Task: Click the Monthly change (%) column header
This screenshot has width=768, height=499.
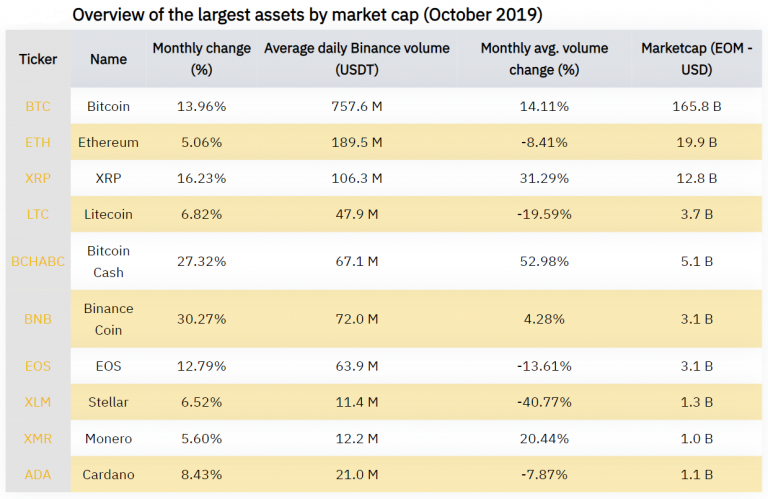Action: coord(190,59)
